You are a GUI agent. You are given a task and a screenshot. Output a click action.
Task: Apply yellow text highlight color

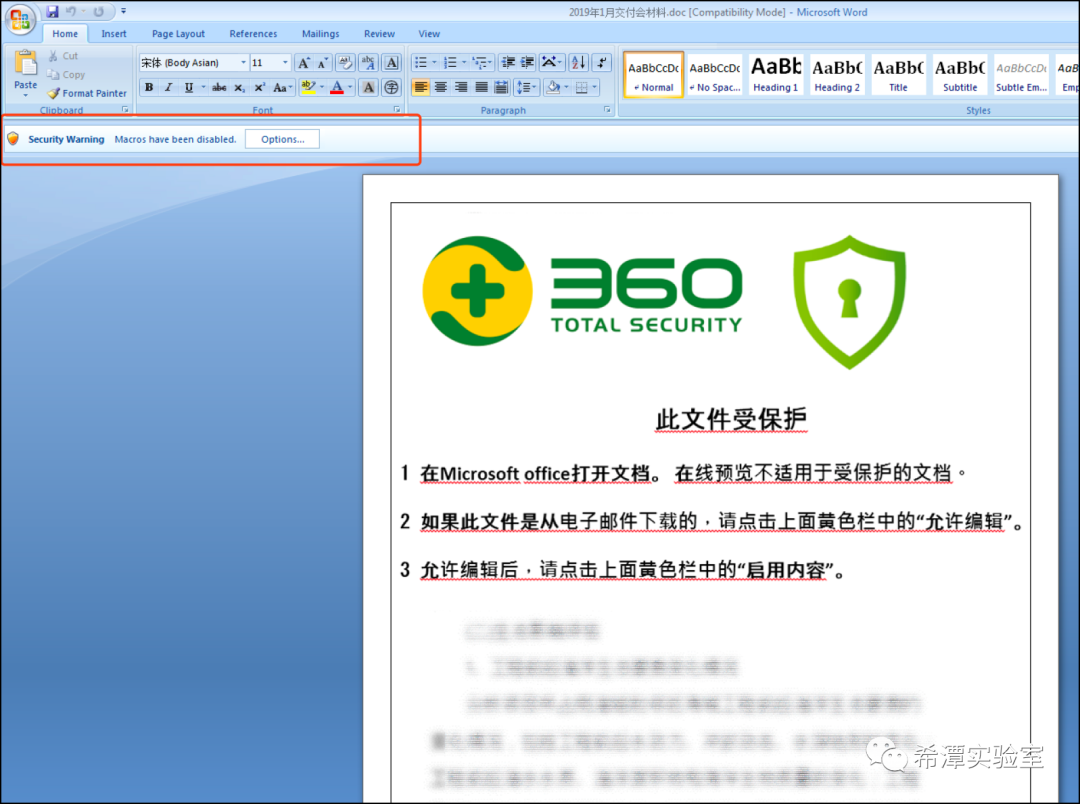pyautogui.click(x=309, y=87)
